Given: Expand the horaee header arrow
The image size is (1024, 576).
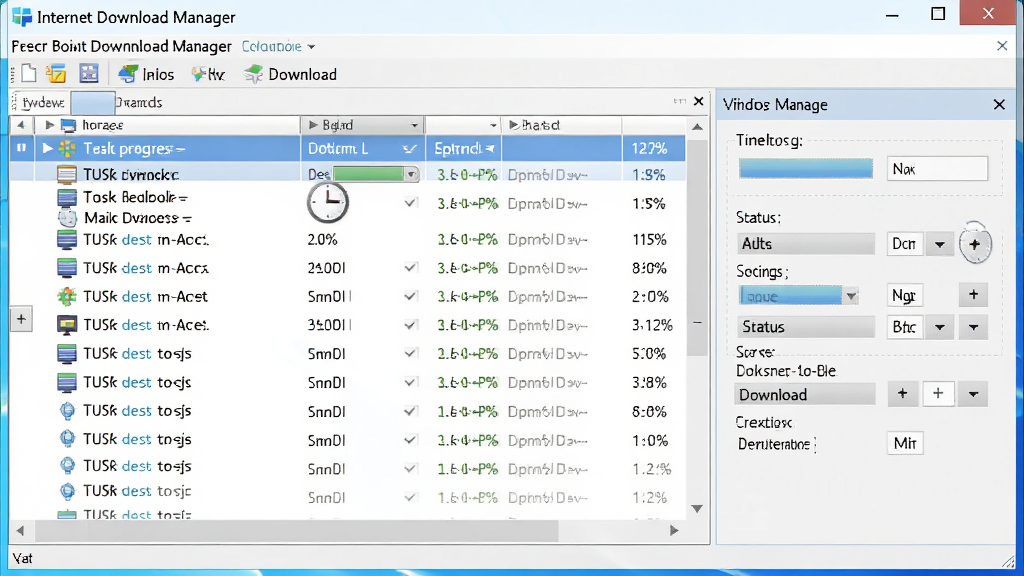Looking at the screenshot, I should [50, 125].
